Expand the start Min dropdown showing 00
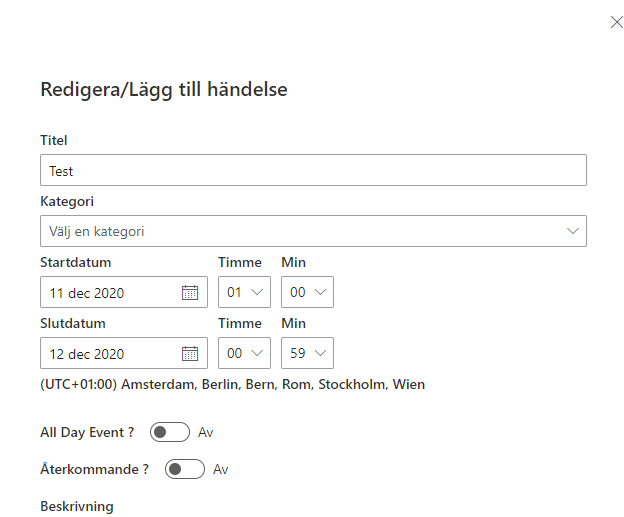 click(x=307, y=292)
